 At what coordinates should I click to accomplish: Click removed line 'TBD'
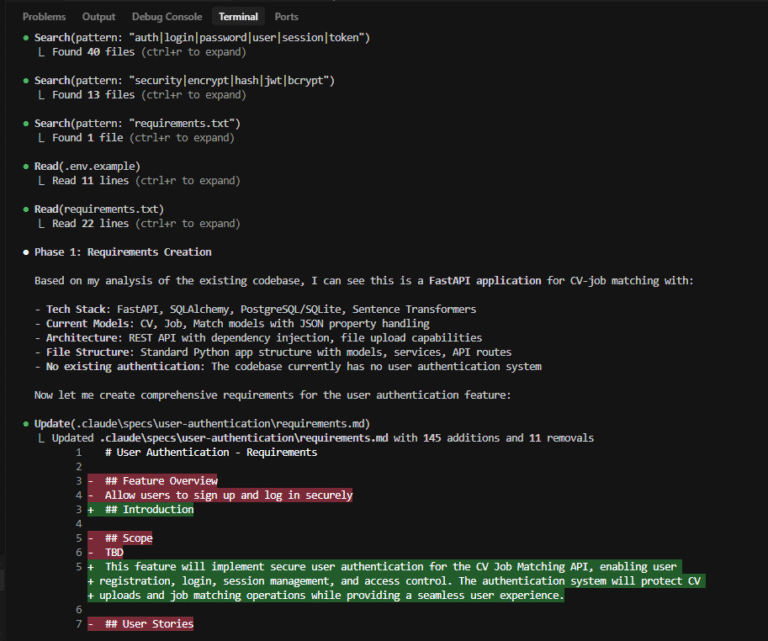pyautogui.click(x=106, y=552)
